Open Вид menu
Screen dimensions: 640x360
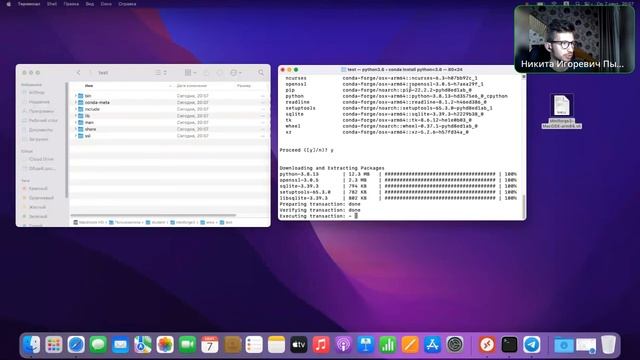(89, 4)
